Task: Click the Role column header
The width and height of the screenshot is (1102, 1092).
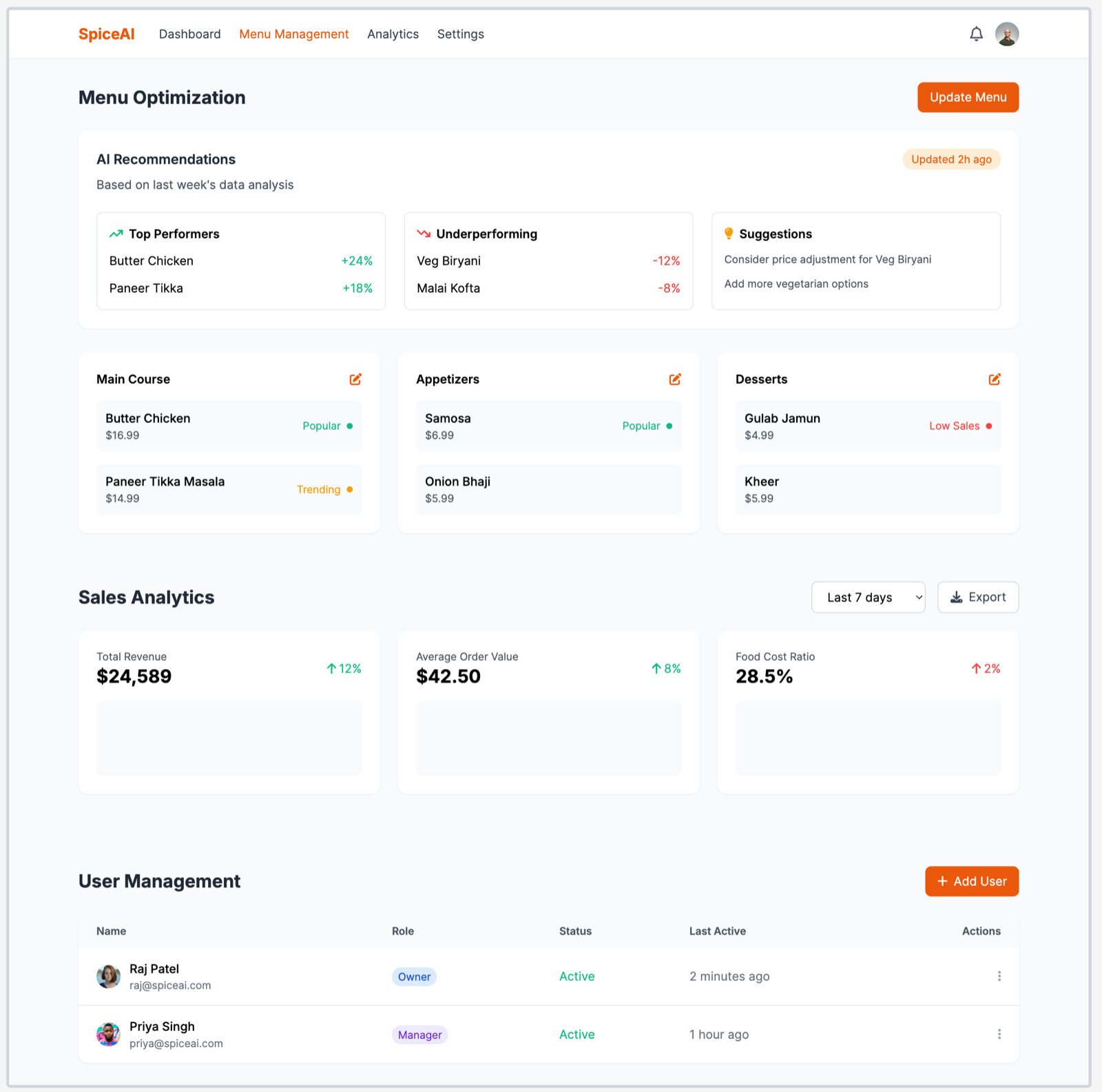Action: click(403, 931)
